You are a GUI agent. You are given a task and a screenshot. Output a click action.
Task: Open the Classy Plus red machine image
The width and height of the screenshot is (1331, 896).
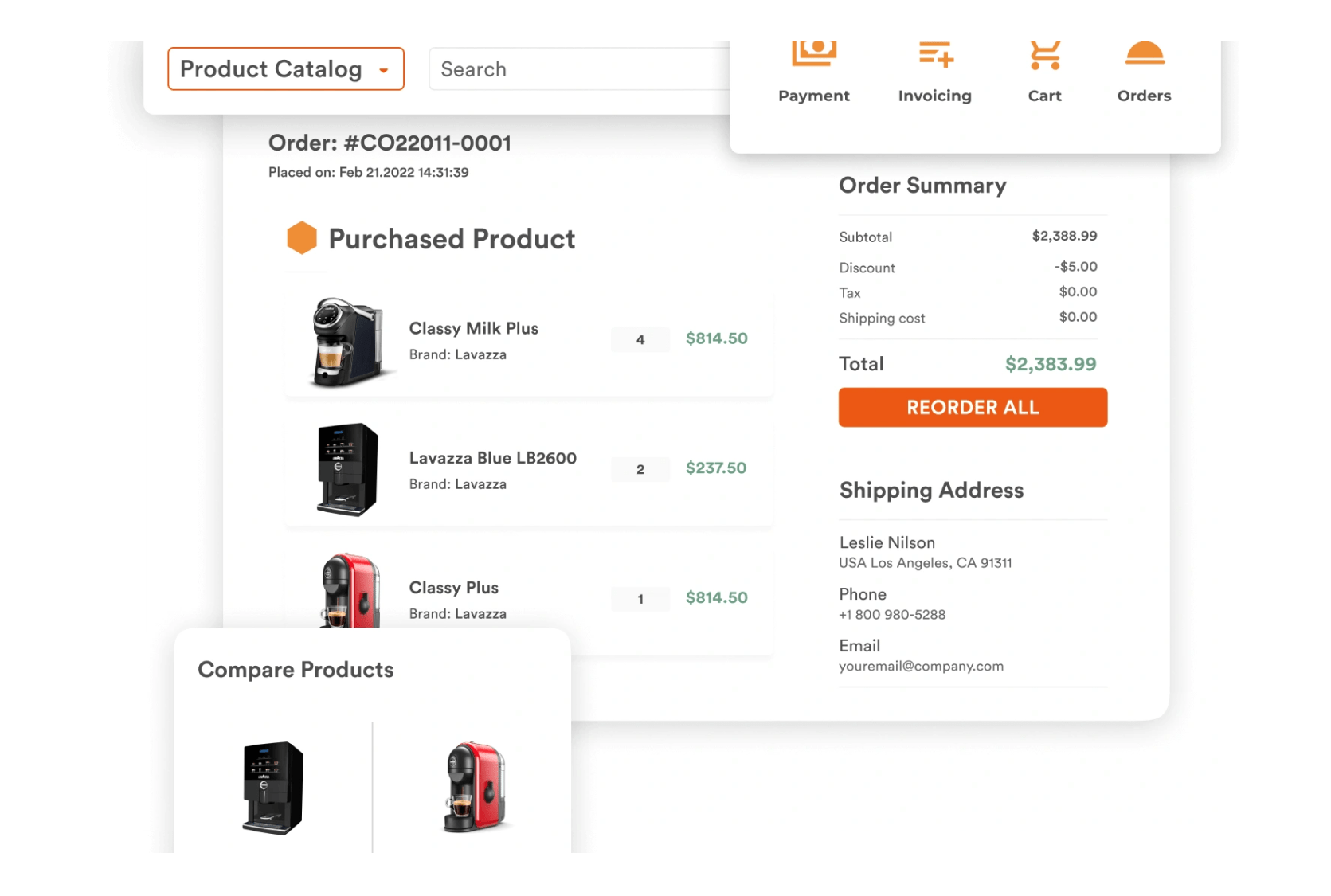pyautogui.click(x=350, y=590)
